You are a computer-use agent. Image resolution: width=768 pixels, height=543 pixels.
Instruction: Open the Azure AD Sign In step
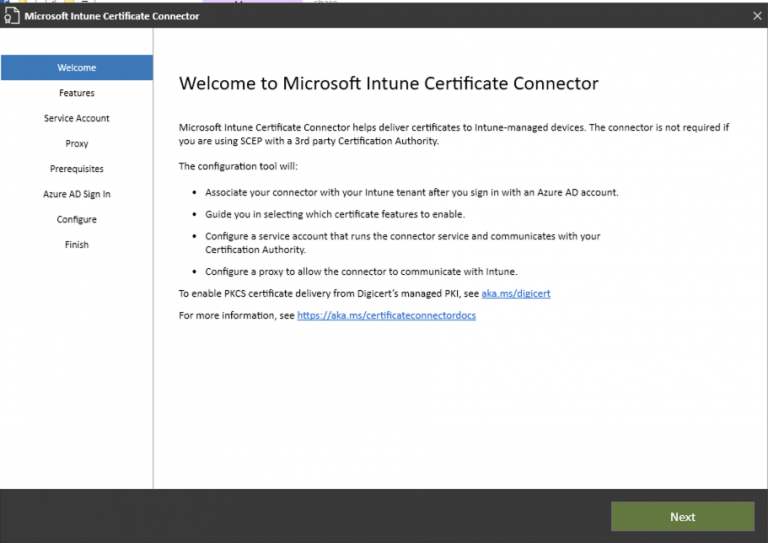77,194
